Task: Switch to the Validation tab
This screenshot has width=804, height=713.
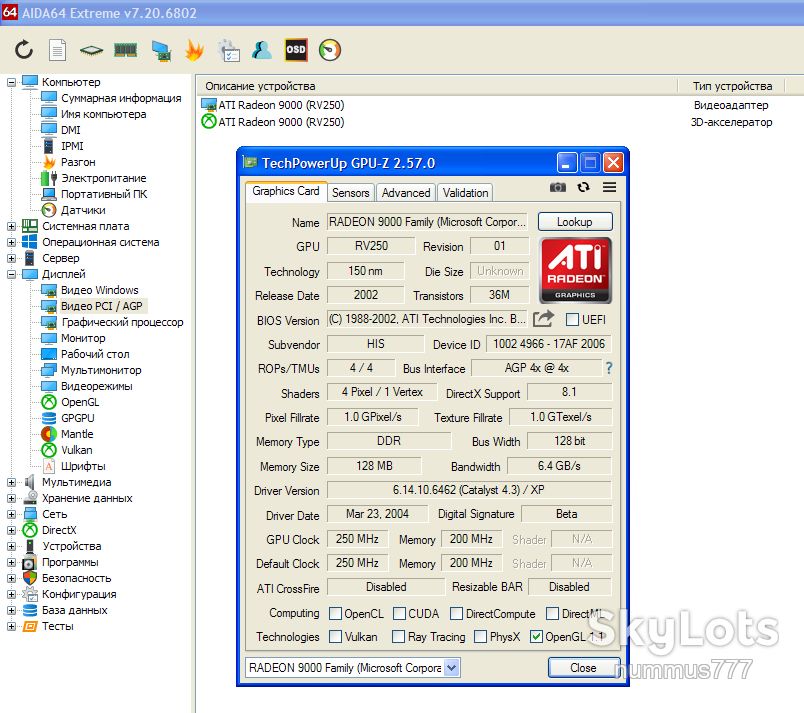Action: [x=466, y=193]
